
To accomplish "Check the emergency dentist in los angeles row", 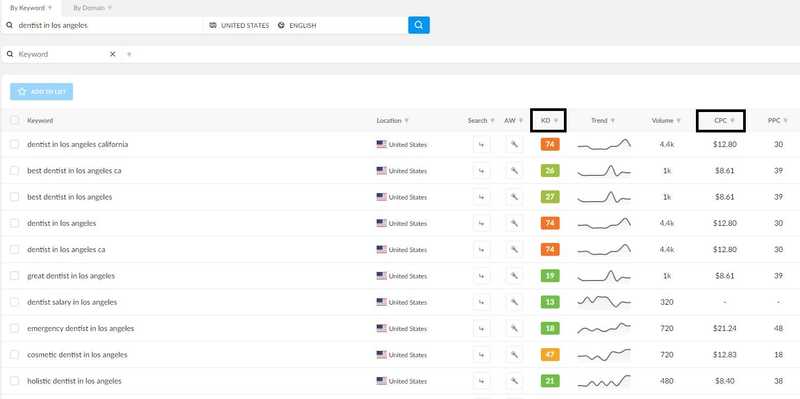I will click(x=14, y=328).
